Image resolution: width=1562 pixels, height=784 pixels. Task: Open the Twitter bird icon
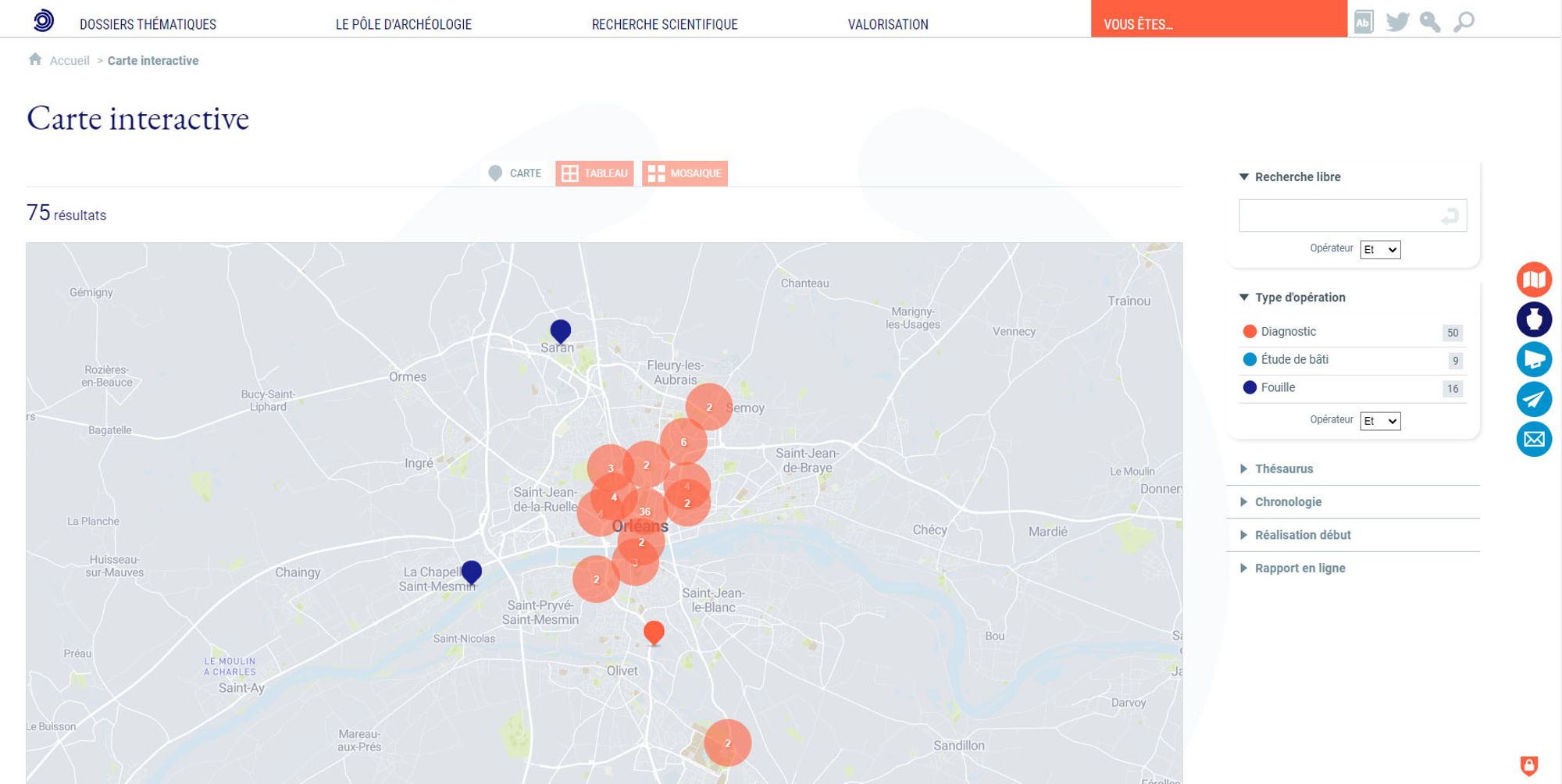pos(1397,22)
